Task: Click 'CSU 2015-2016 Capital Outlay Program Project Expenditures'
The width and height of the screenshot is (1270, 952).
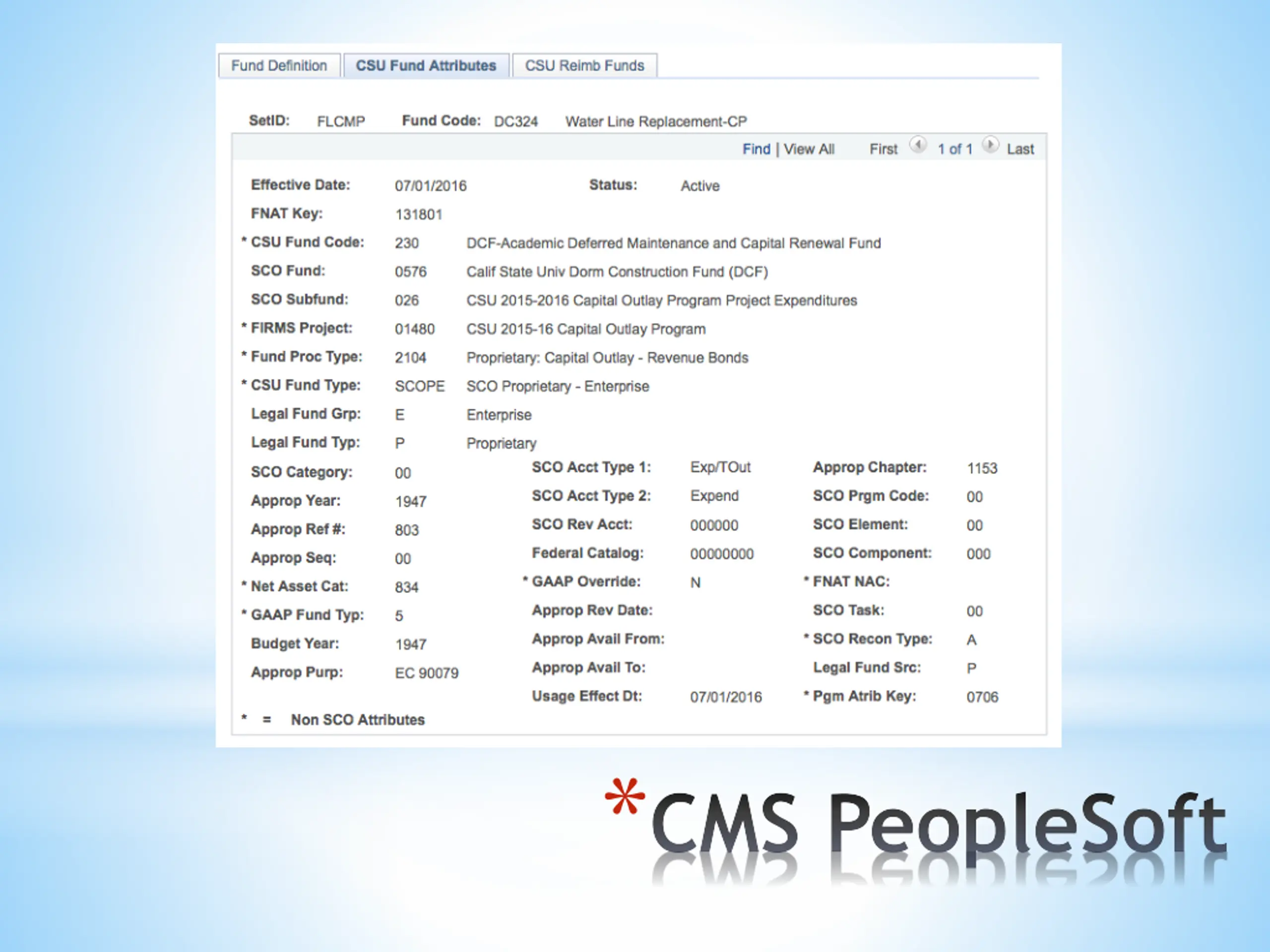Action: [x=661, y=300]
